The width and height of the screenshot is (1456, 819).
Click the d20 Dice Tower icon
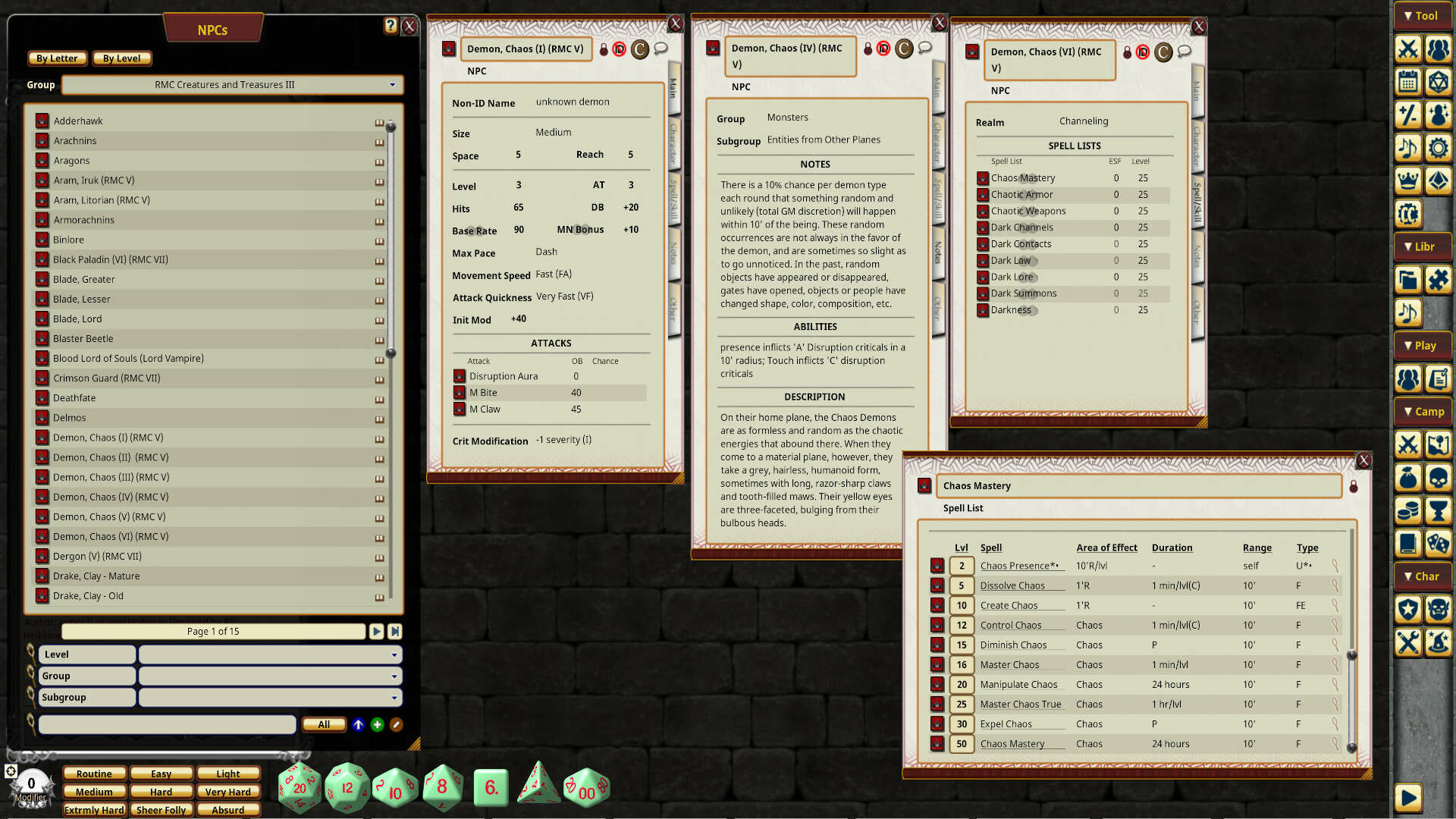tap(1439, 82)
